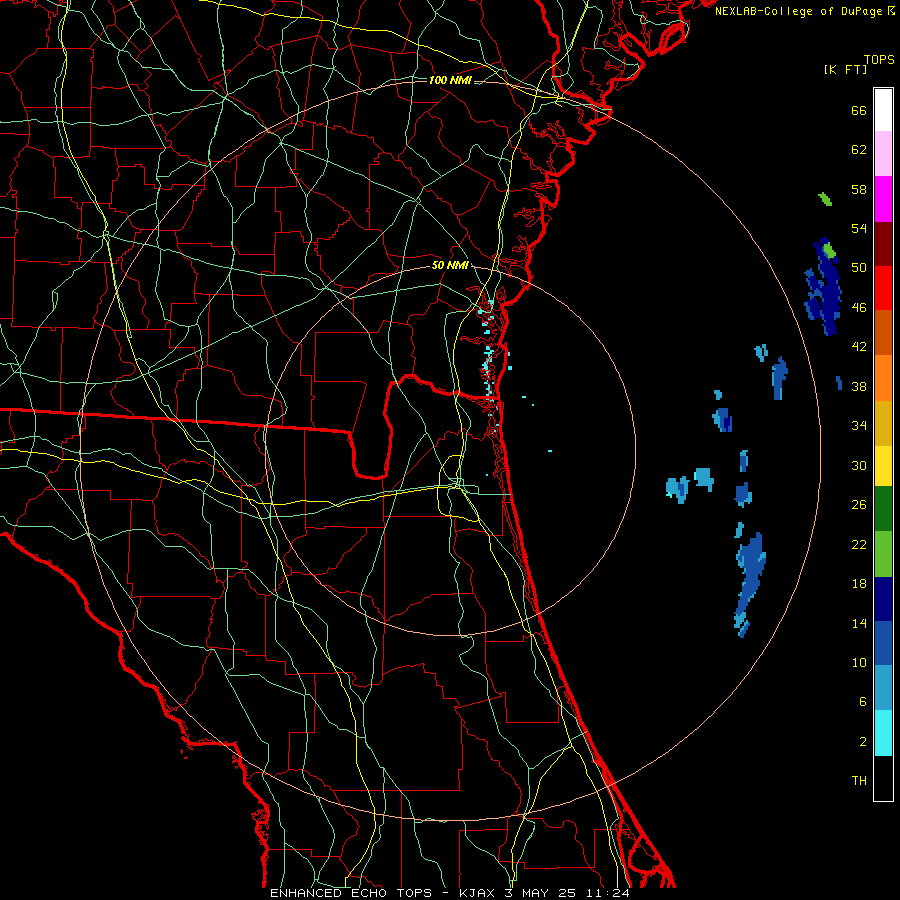Click the "TH" threshold label

click(859, 781)
